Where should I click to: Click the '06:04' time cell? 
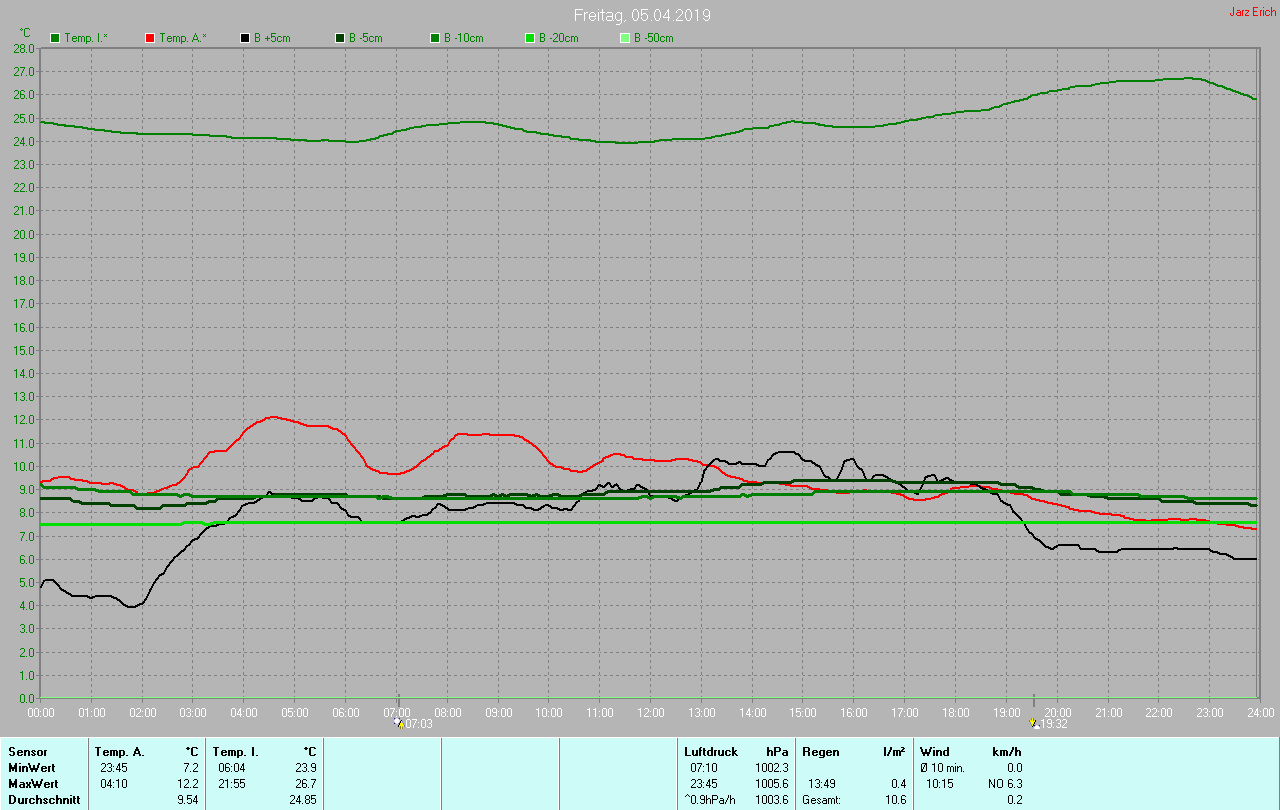pos(231,767)
